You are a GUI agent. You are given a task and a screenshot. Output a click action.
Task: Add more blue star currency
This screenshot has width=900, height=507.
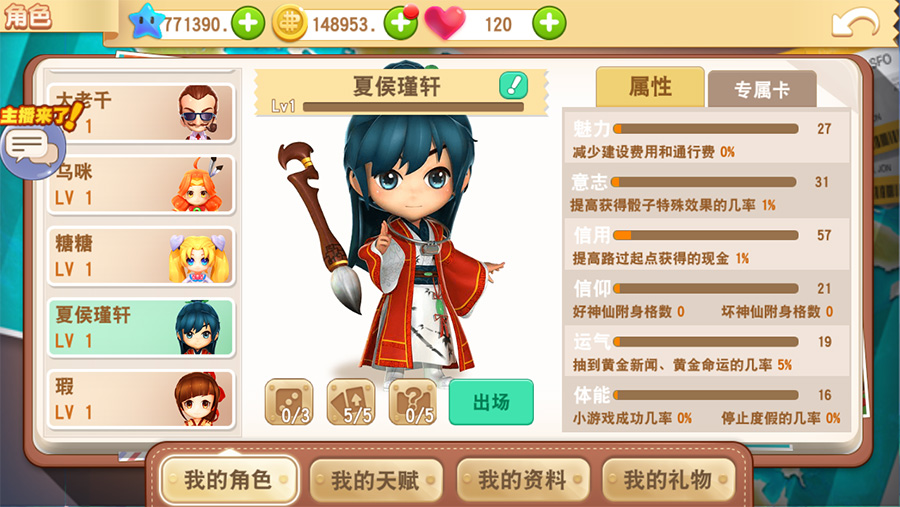[248, 23]
